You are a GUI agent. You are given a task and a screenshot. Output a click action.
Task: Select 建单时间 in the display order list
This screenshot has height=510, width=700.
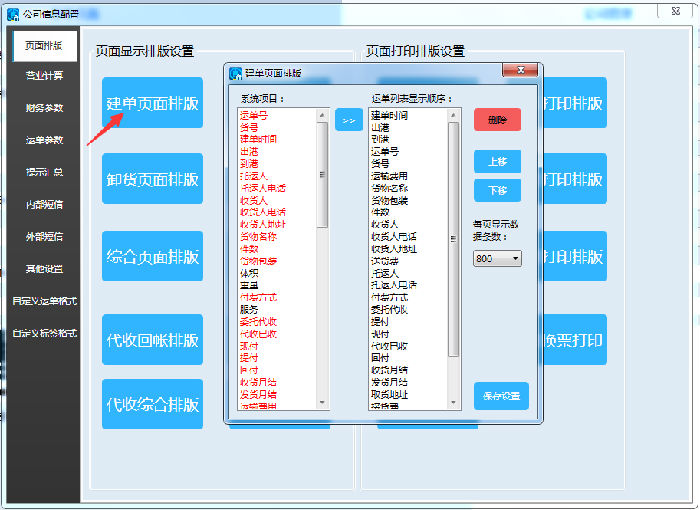point(389,117)
